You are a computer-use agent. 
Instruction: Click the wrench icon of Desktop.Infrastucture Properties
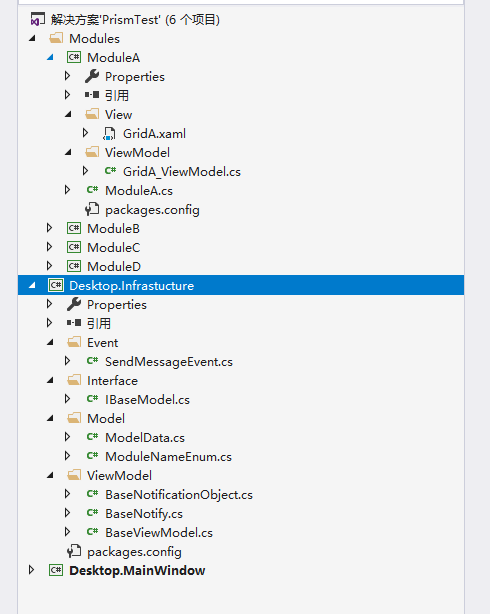click(74, 304)
